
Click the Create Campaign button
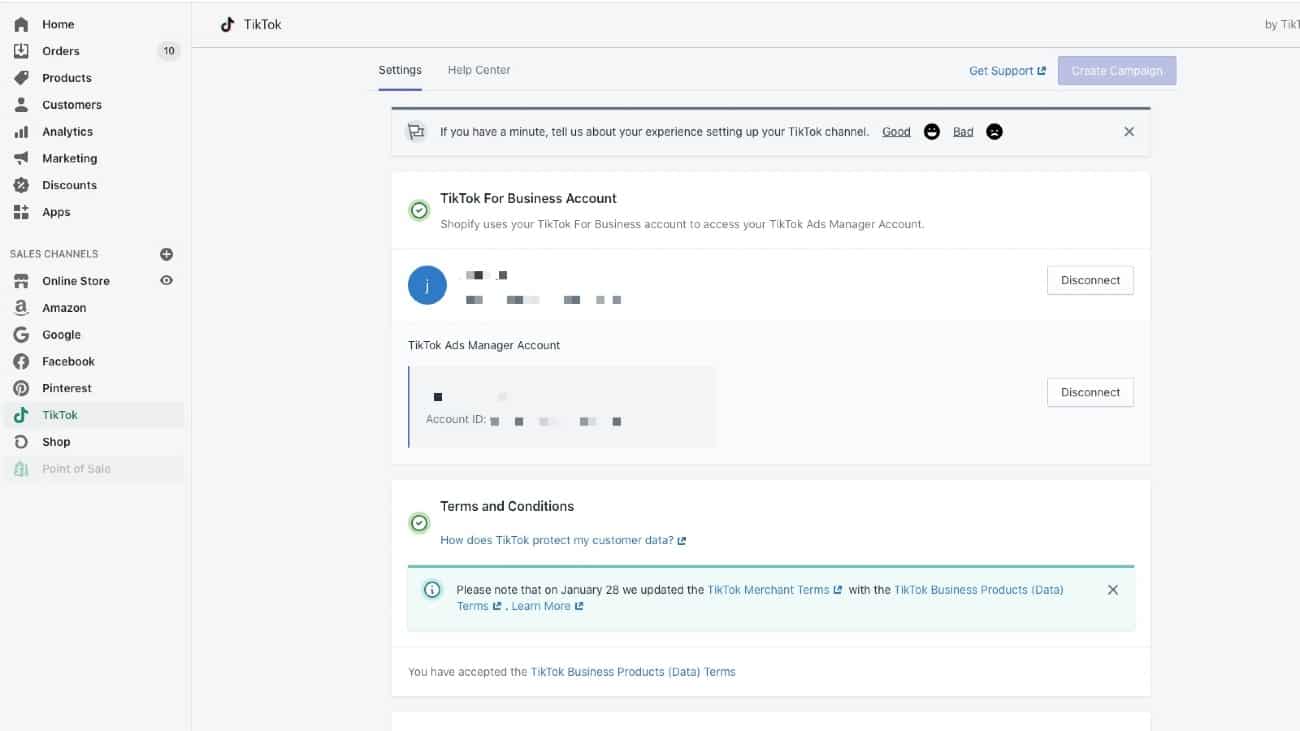pyautogui.click(x=1117, y=71)
